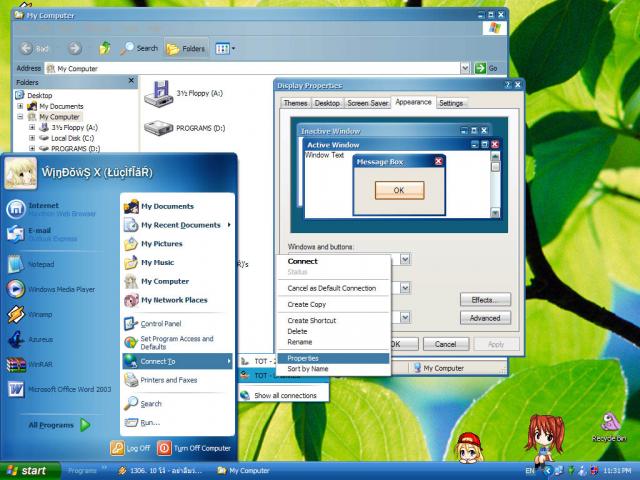Click the OK button in Message Box preview
Screen dimensions: 640x480
pos(399,190)
